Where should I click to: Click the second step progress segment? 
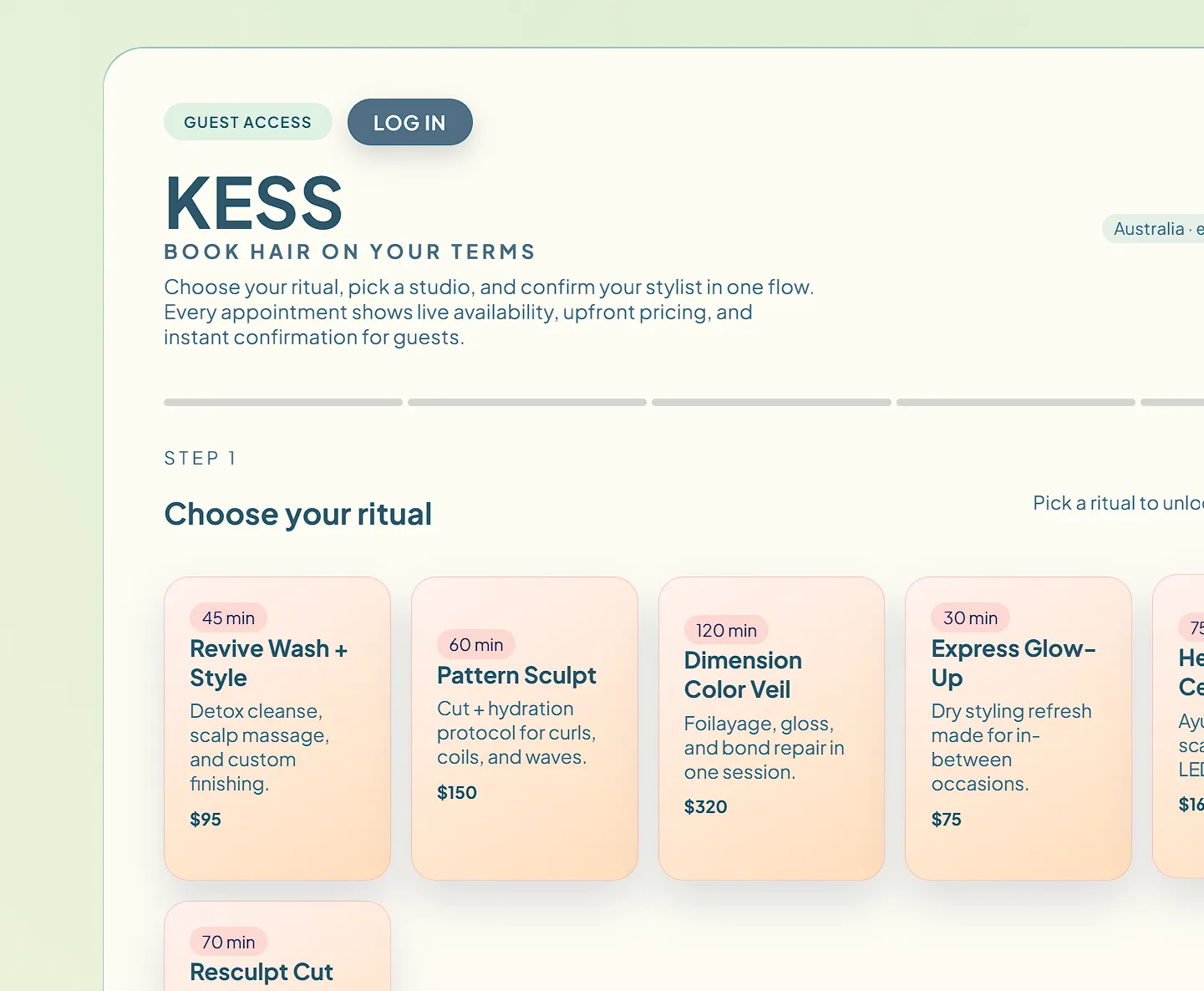coord(526,402)
